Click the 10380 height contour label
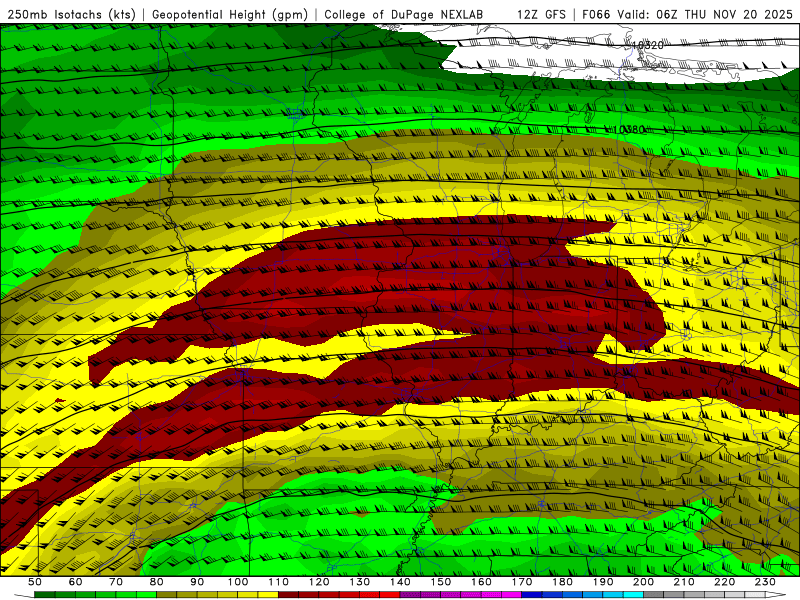This screenshot has width=800, height=600. (629, 130)
